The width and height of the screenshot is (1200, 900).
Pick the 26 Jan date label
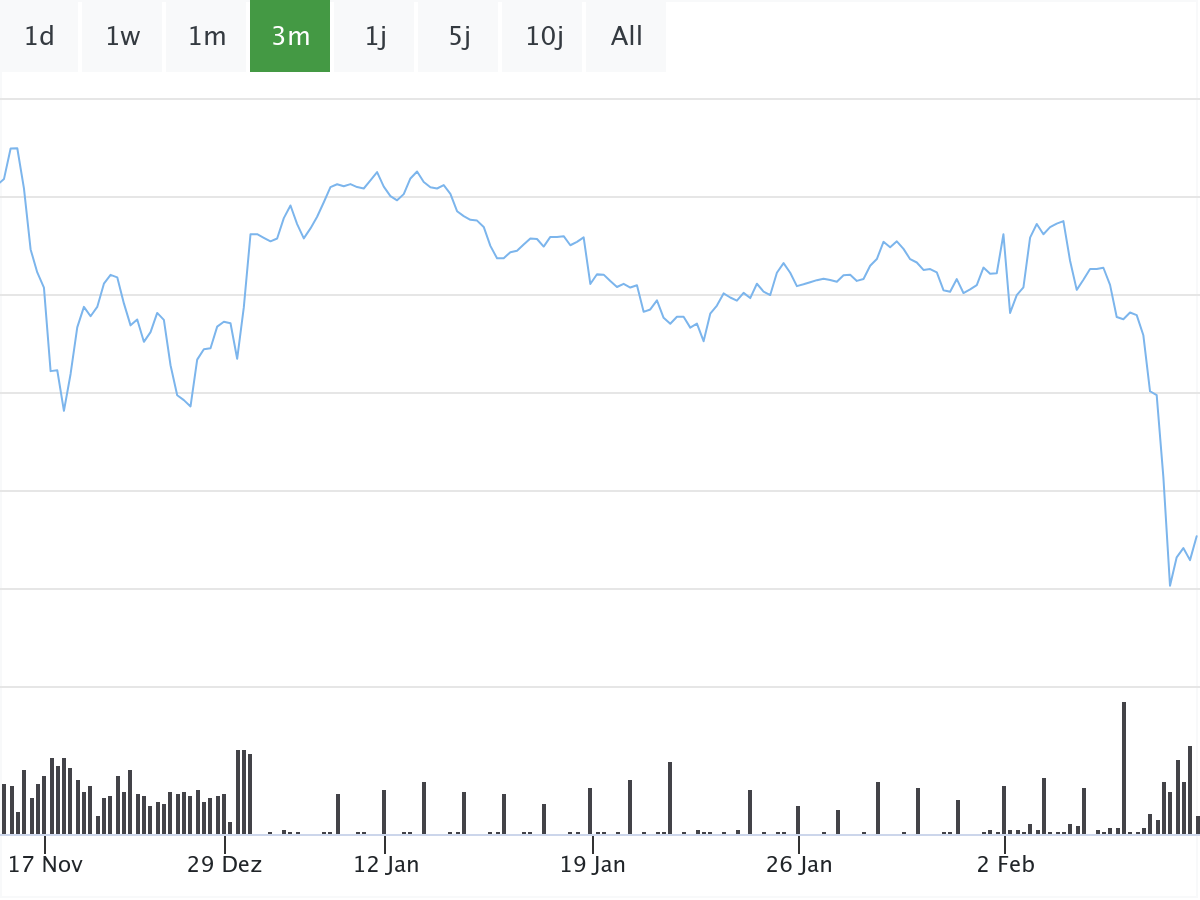799,864
